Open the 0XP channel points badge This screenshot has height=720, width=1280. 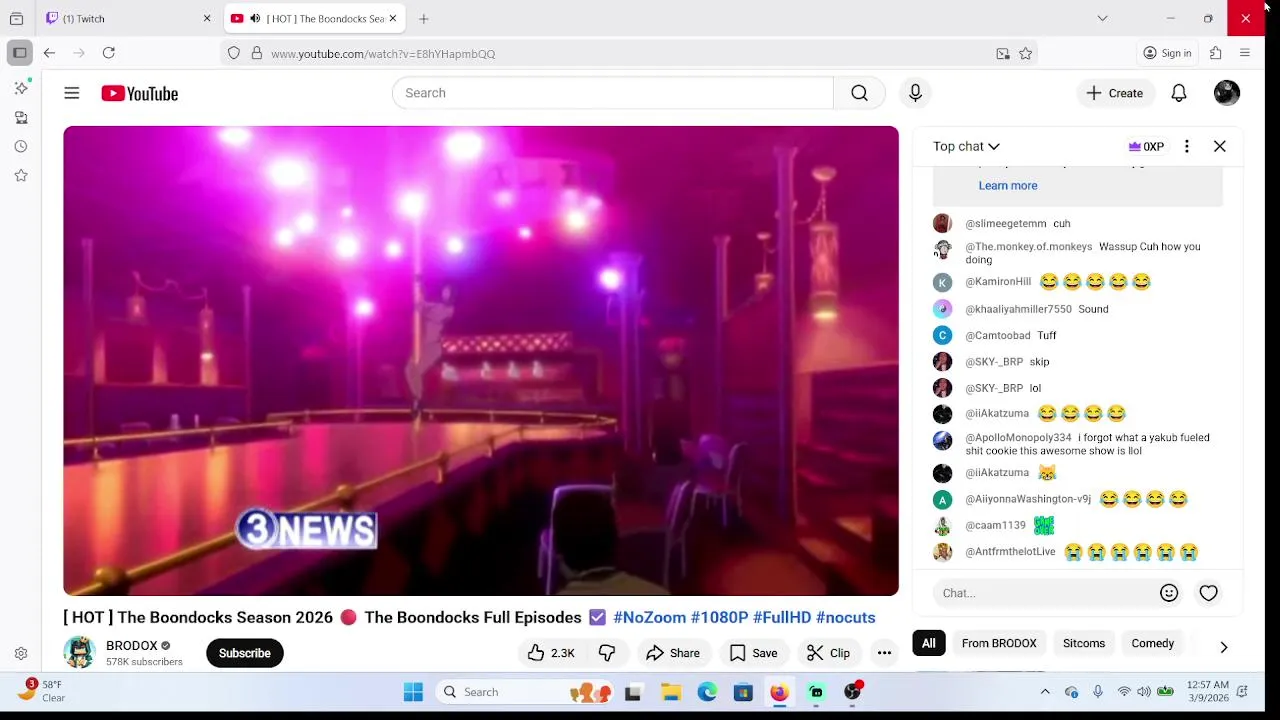[1146, 146]
